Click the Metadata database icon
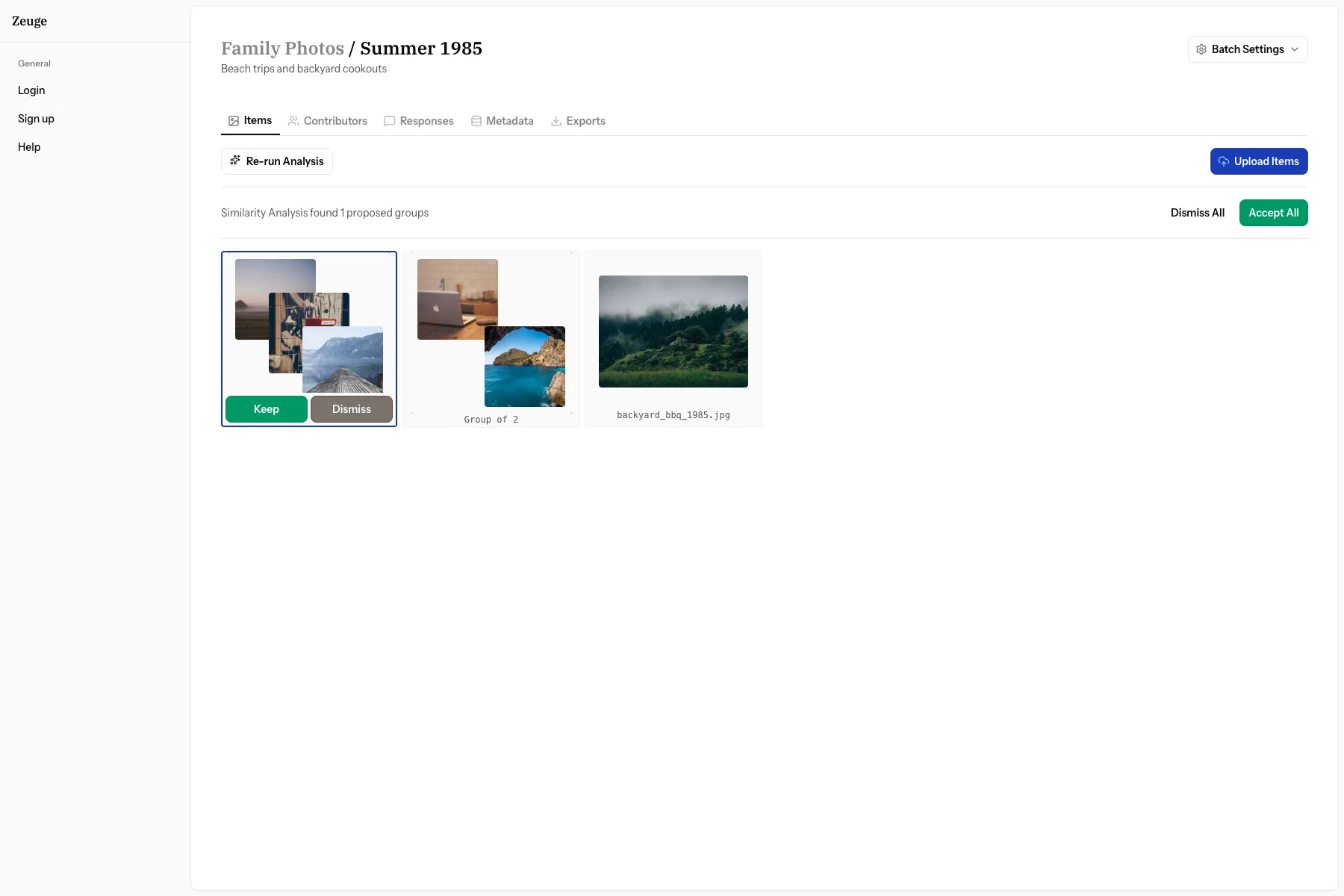Viewport: 1344px width, 896px height. tap(476, 121)
